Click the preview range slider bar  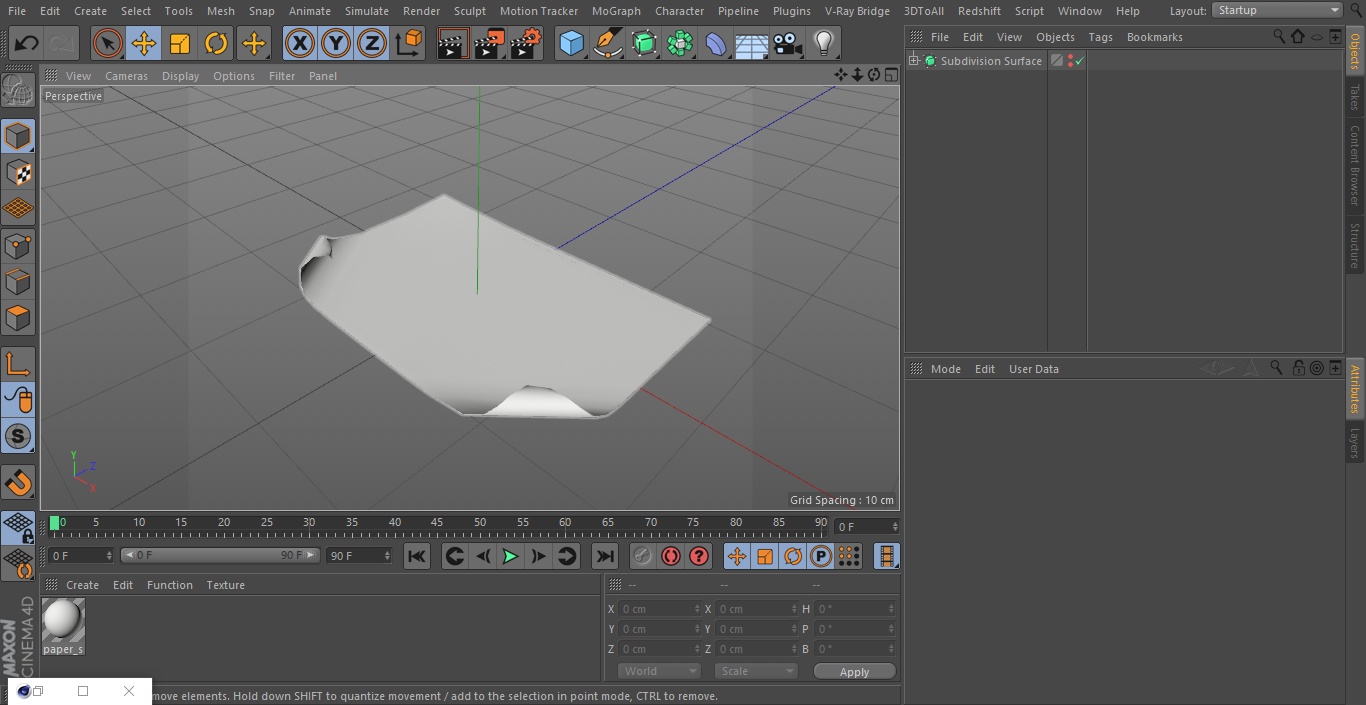pyautogui.click(x=220, y=555)
